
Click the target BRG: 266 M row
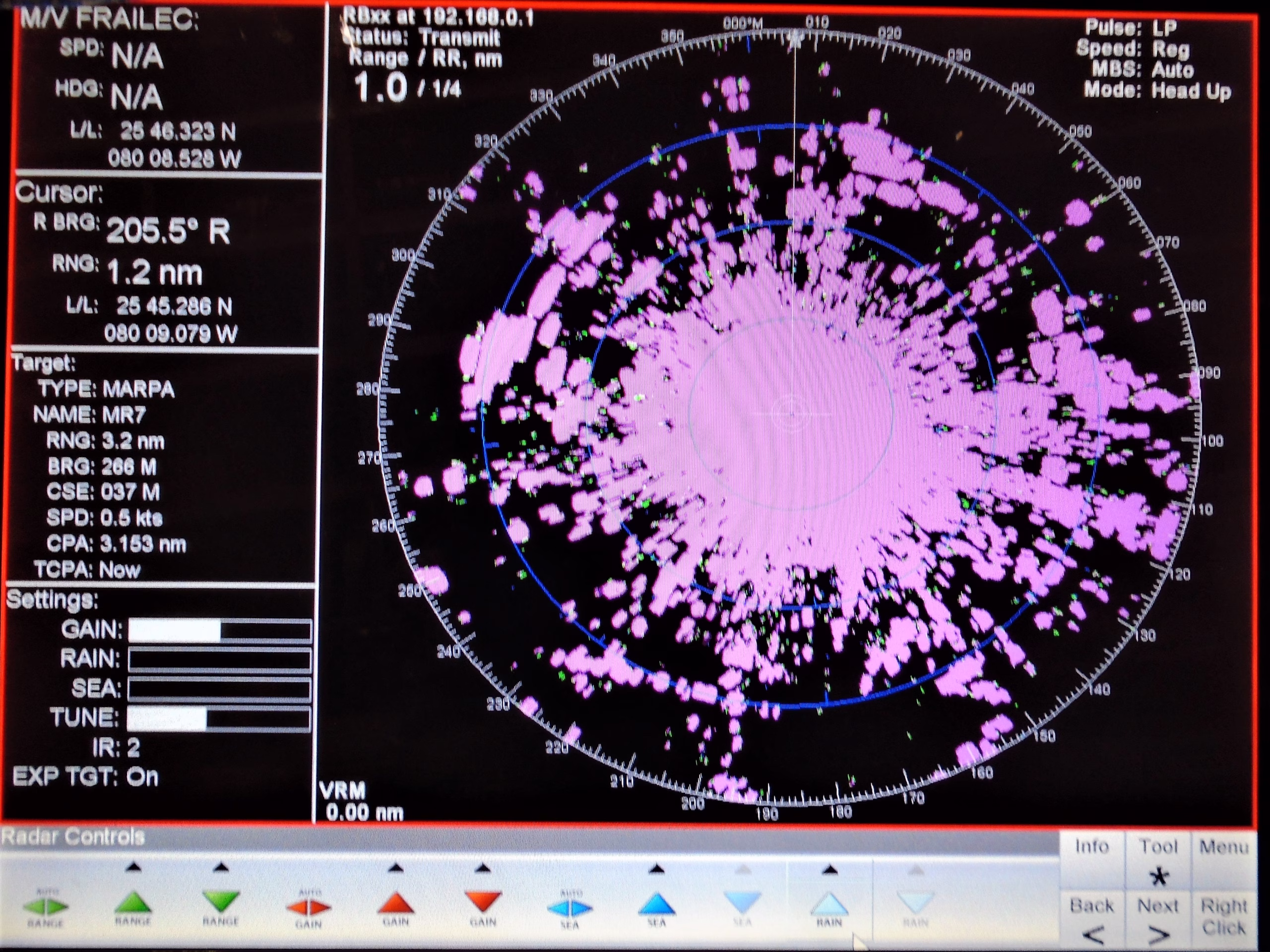tap(102, 467)
